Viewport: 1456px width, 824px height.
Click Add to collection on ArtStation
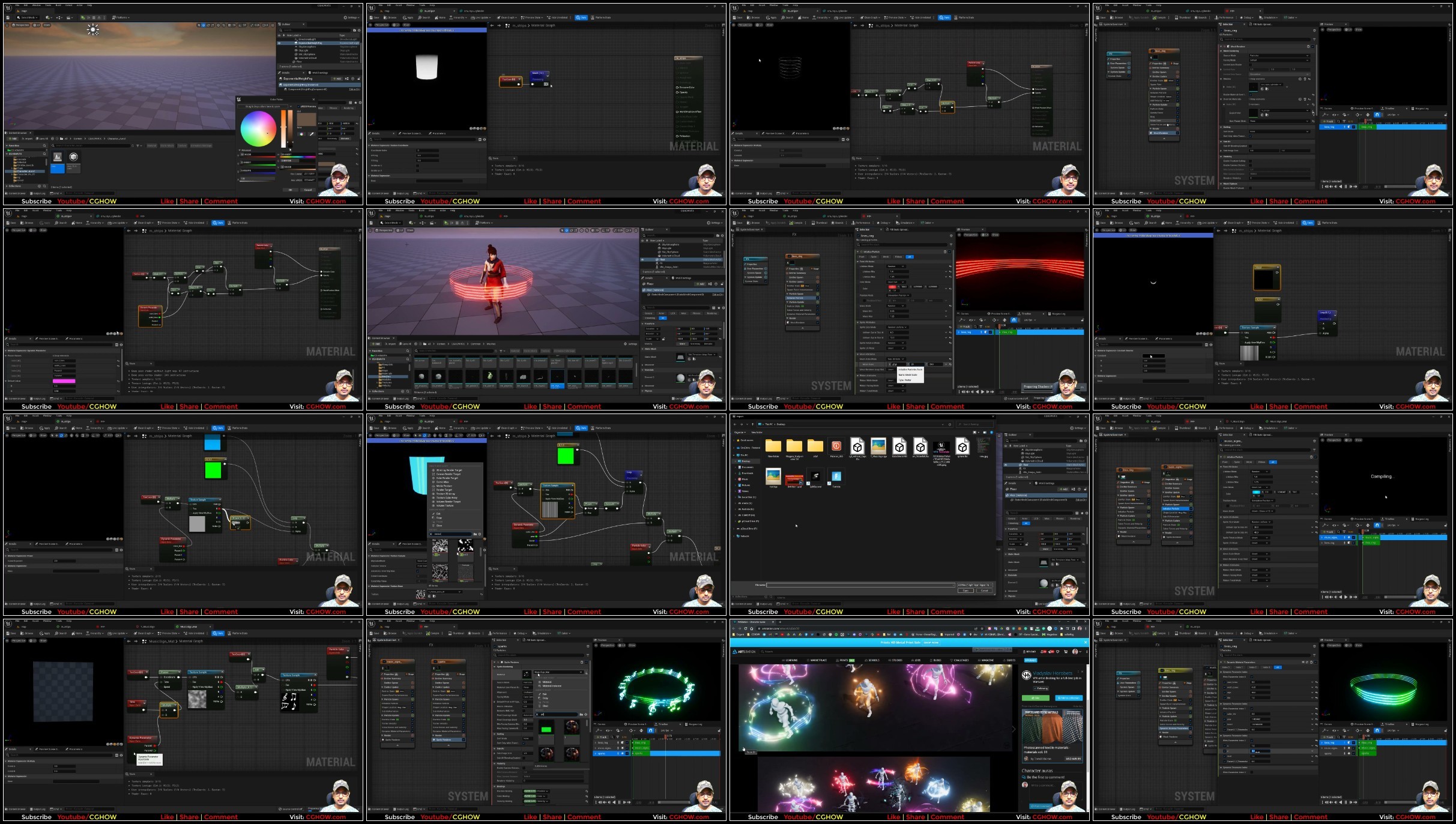point(1069,698)
